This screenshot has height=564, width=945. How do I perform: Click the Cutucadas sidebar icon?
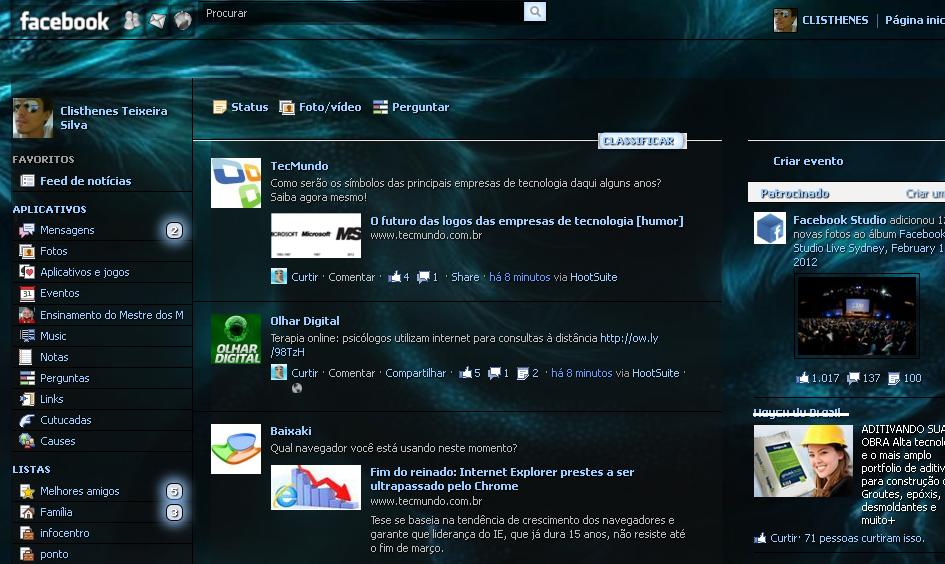coord(27,421)
